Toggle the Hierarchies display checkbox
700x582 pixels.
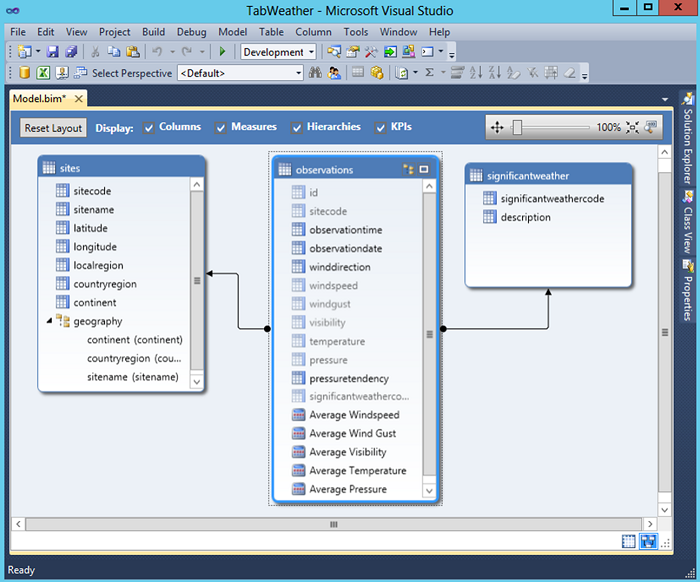[x=296, y=128]
